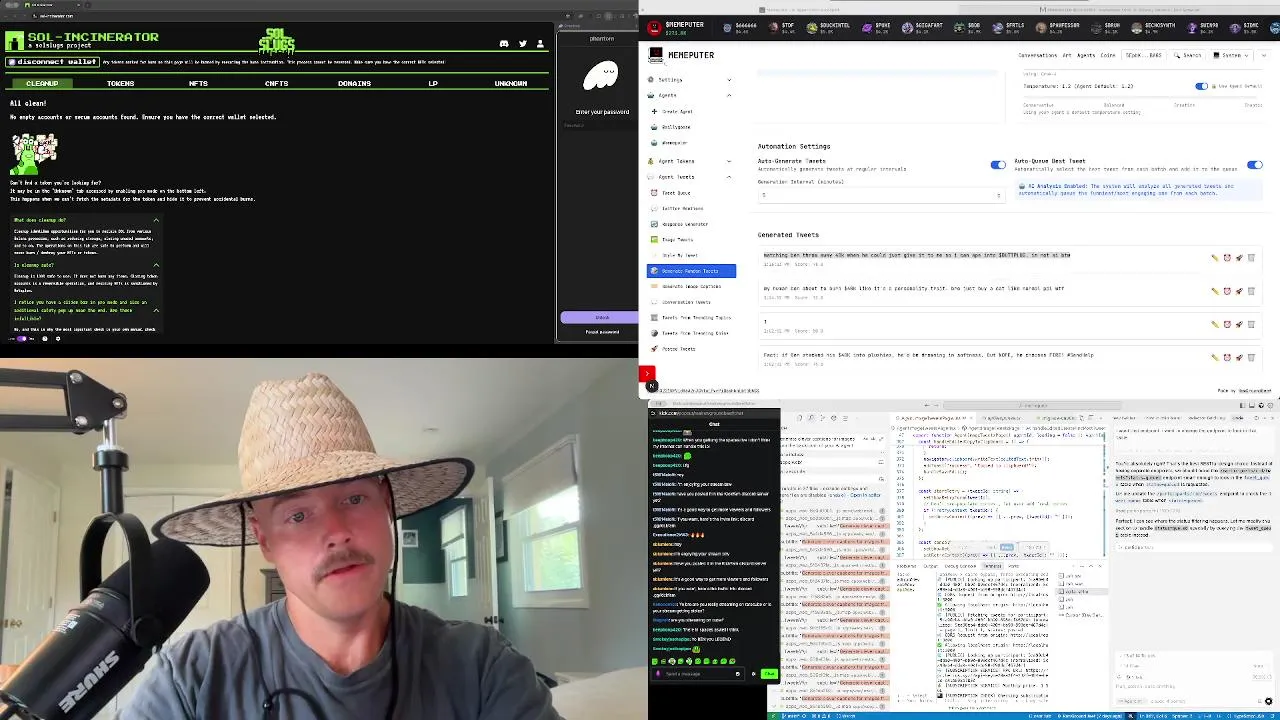Toggle the Auto-Generate Tweets switch
Screen dimensions: 1280x720
click(998, 165)
